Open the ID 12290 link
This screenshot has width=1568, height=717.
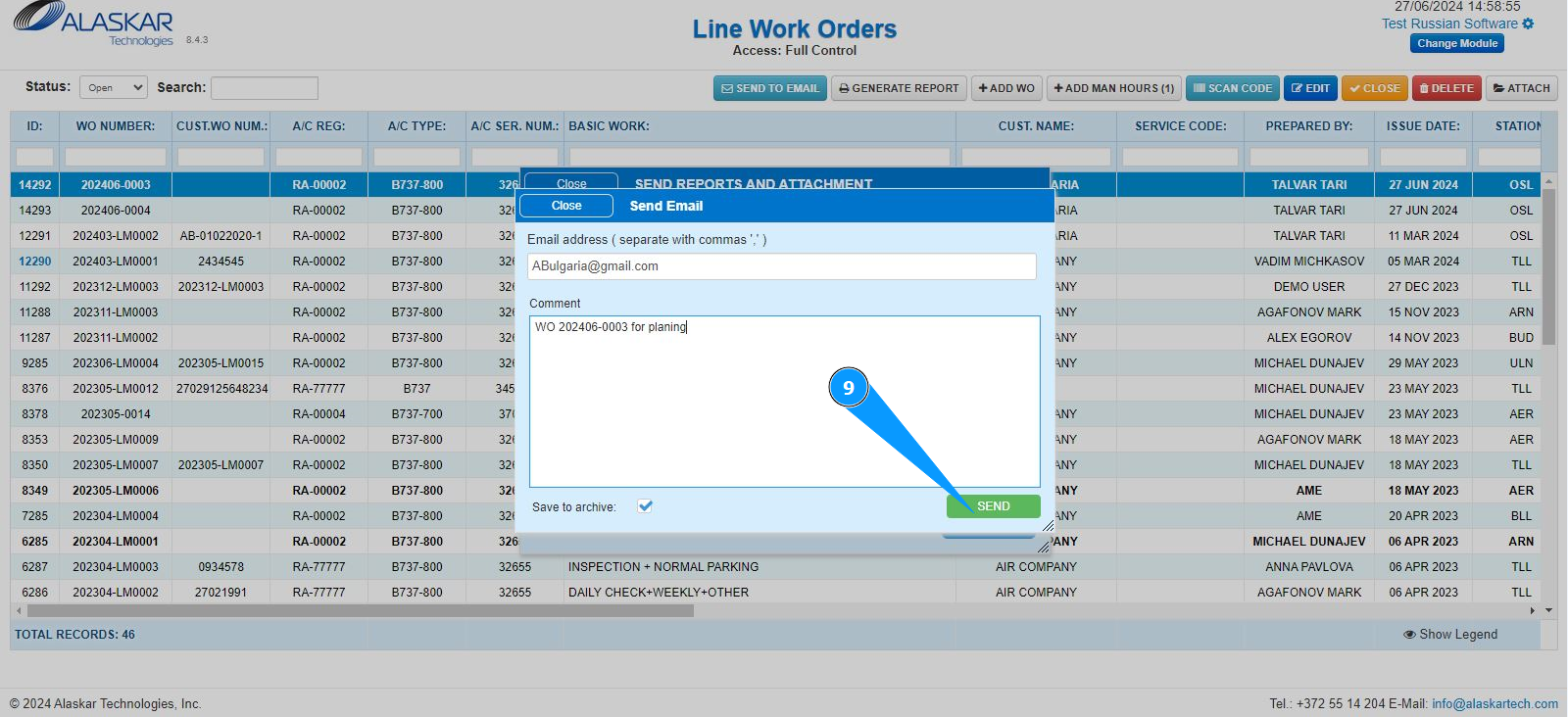pos(34,262)
